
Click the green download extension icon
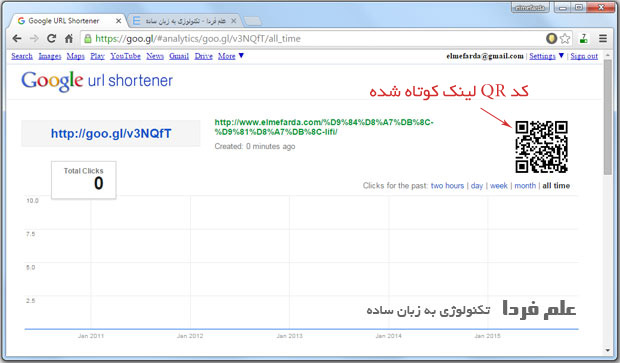(x=584, y=38)
